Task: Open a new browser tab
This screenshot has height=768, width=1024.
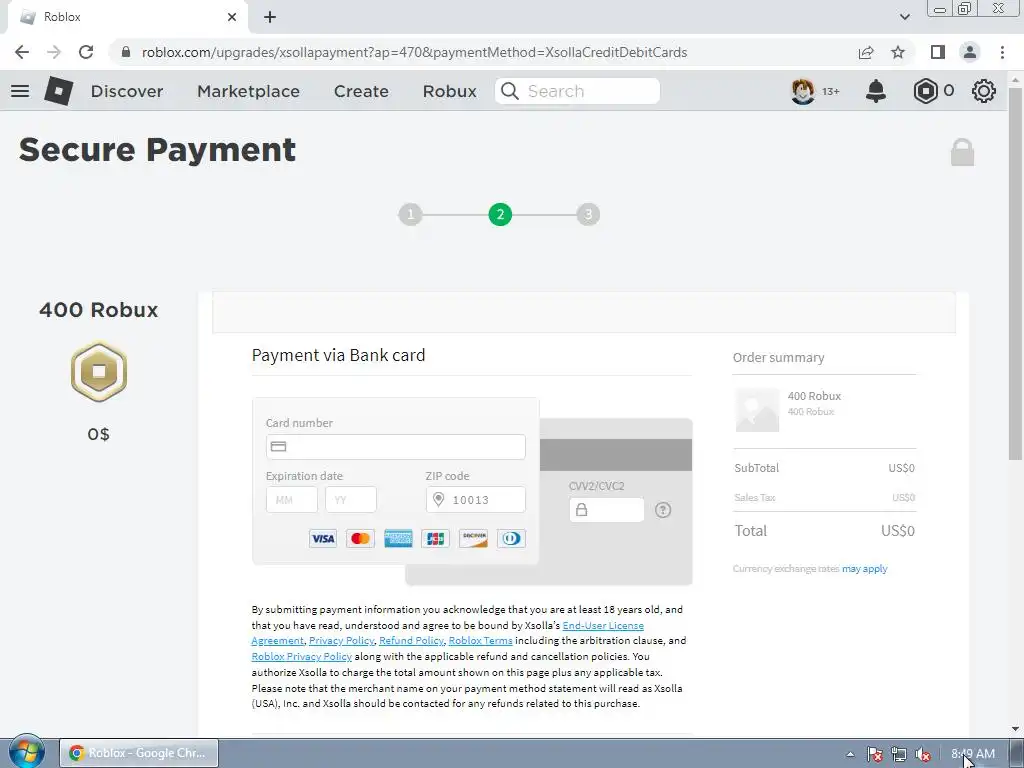Action: [270, 17]
